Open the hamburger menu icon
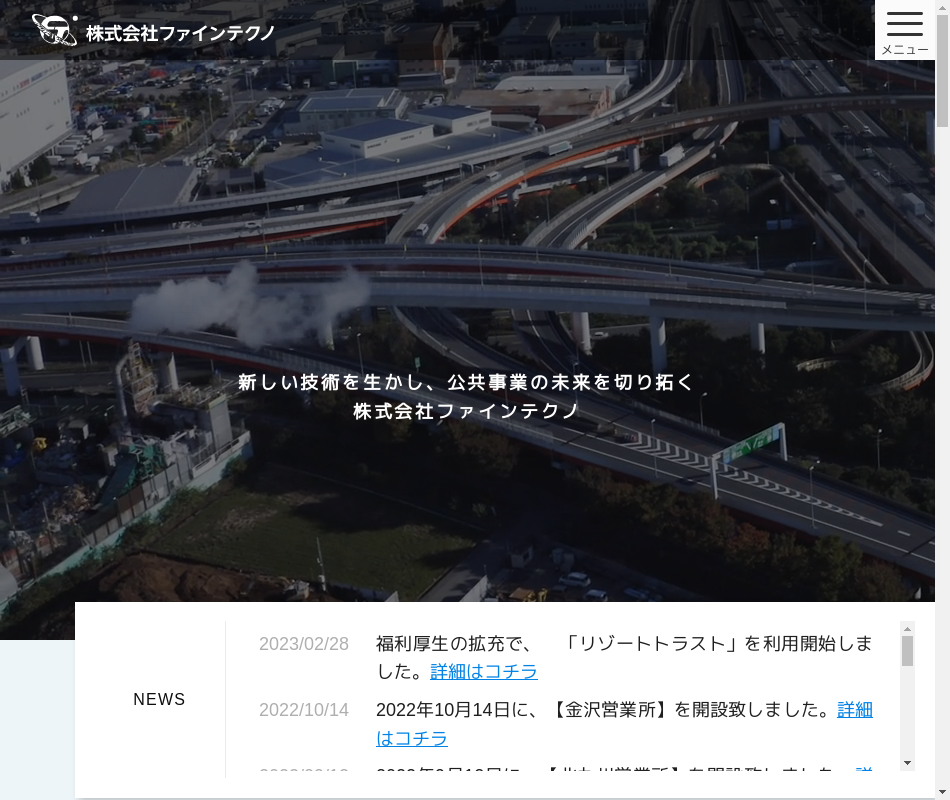This screenshot has width=950, height=800. [x=904, y=23]
